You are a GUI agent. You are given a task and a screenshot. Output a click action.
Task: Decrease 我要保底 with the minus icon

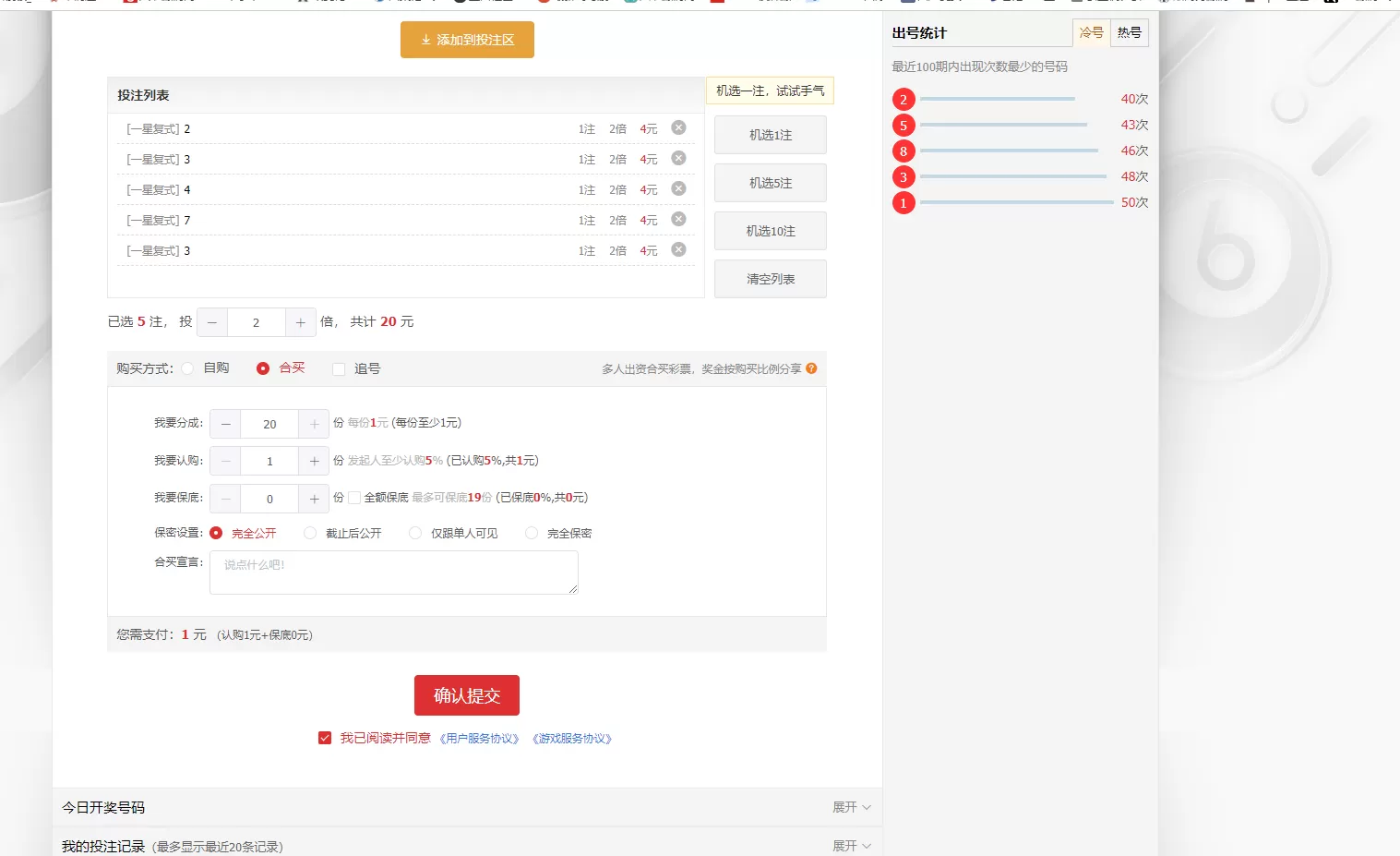[224, 498]
